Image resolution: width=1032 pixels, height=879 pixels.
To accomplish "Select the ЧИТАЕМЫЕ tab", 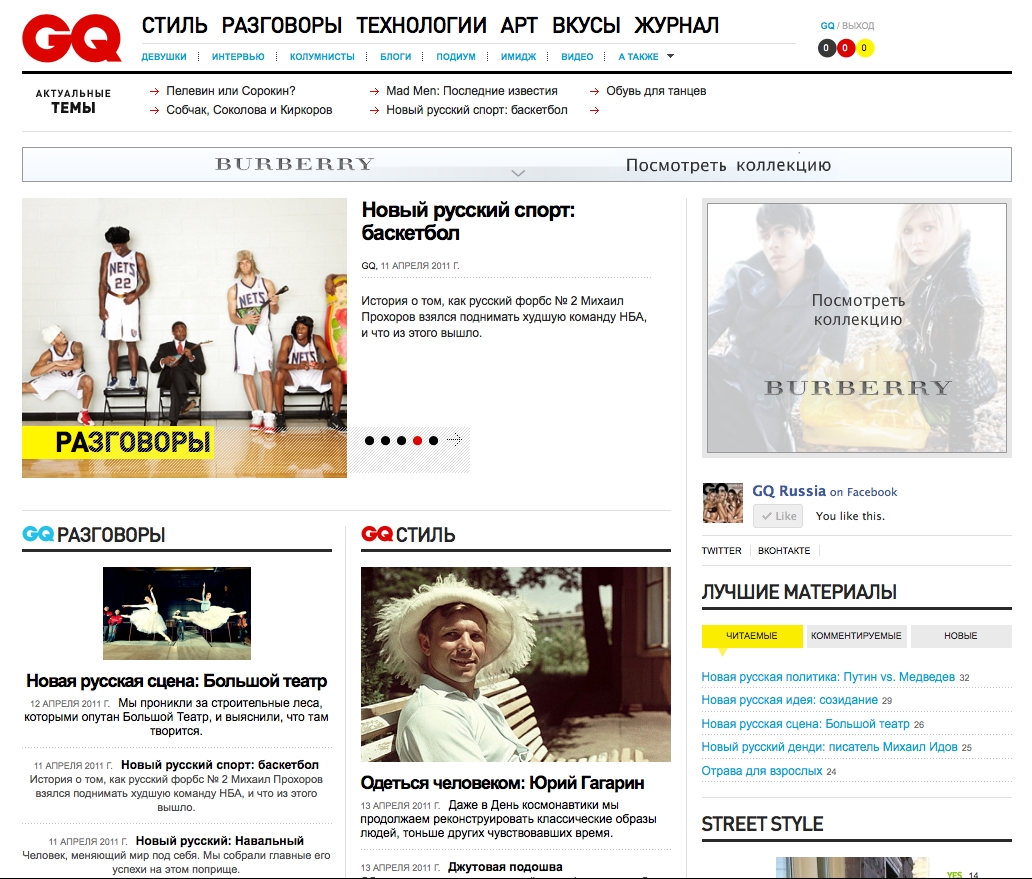I will (752, 636).
